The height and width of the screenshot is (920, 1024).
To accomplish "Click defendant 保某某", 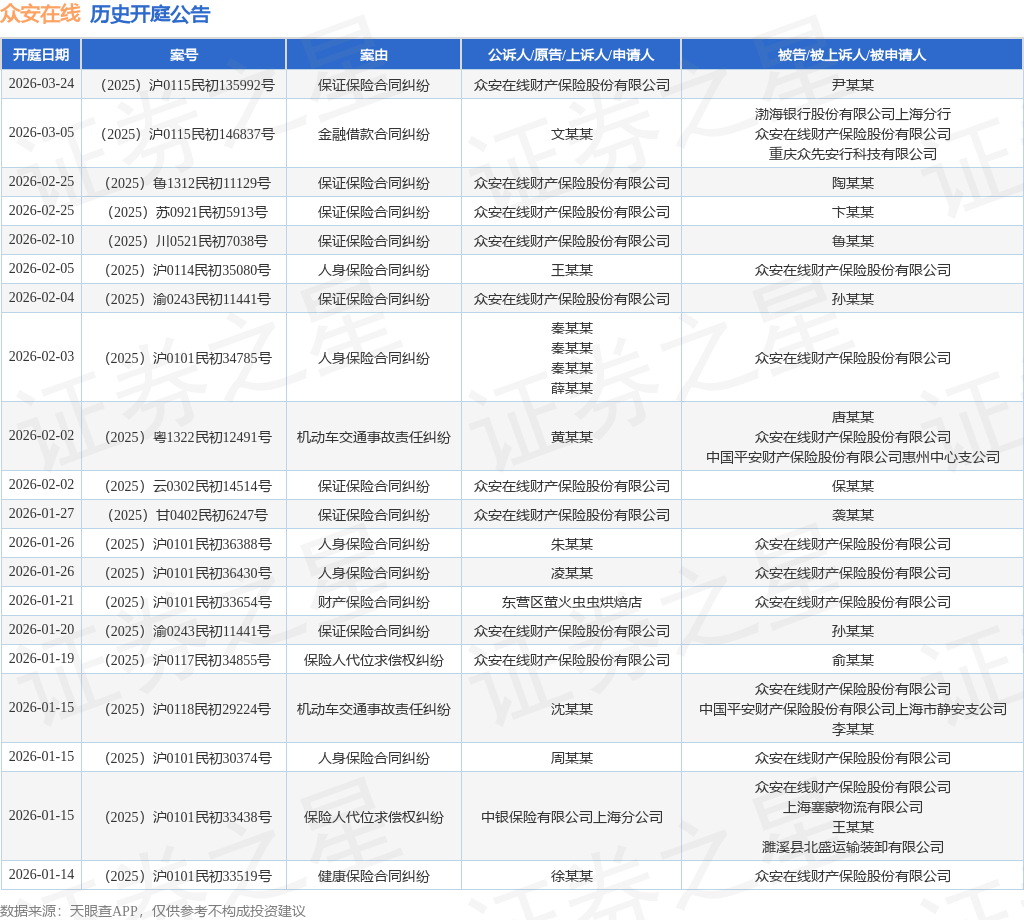I will (852, 486).
